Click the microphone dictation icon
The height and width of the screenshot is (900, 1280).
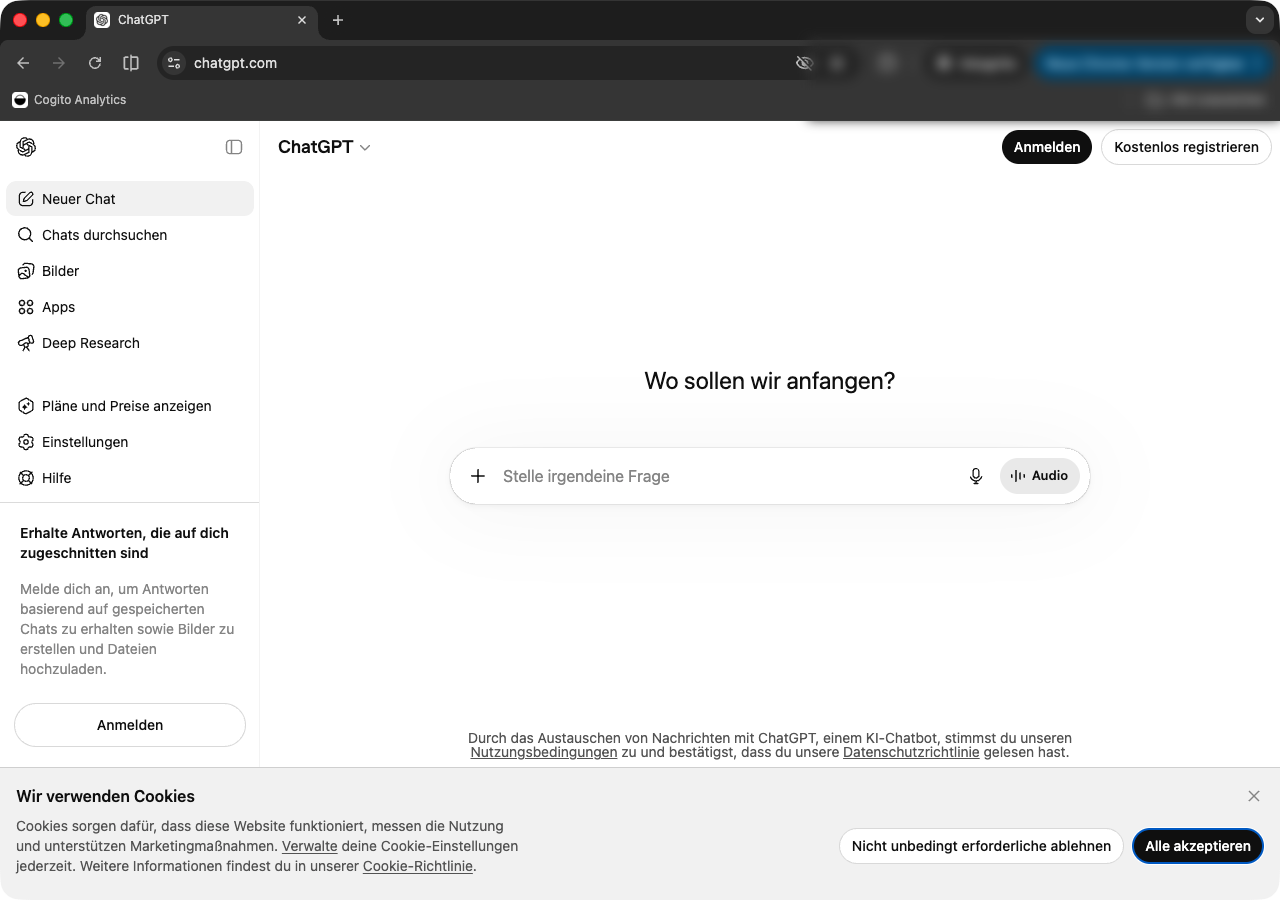[976, 476]
